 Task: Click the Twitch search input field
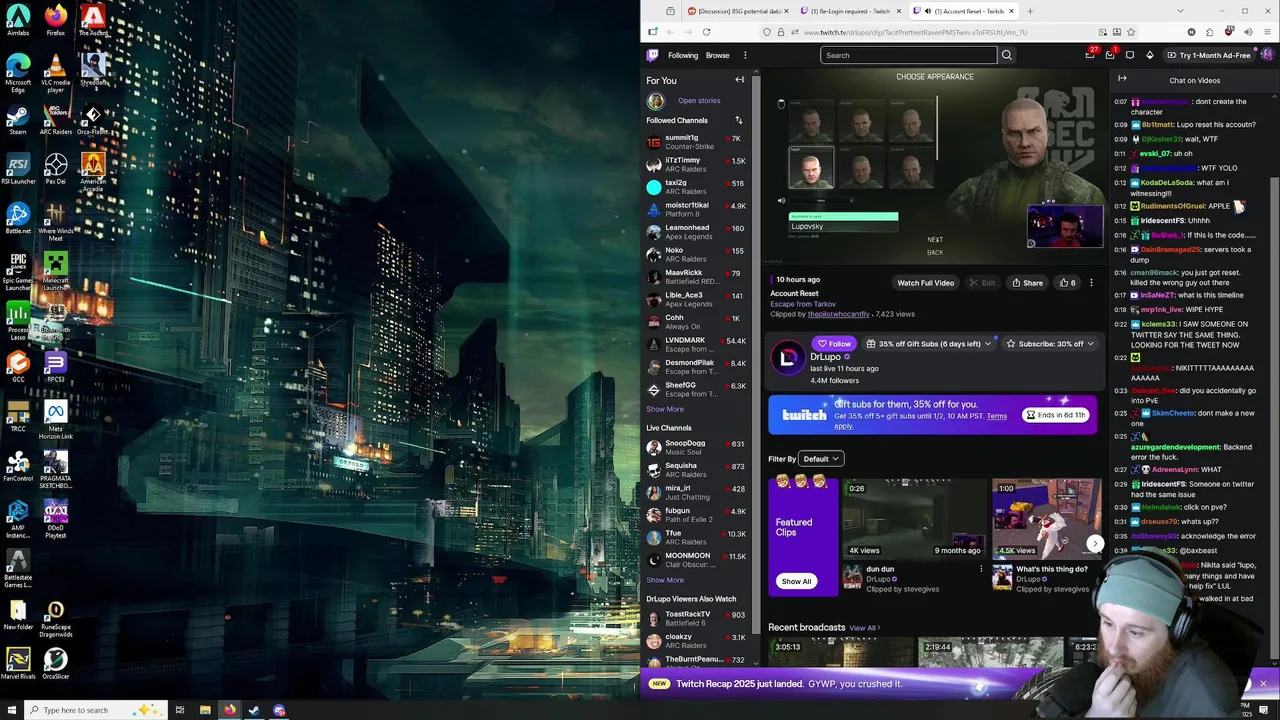tap(908, 55)
